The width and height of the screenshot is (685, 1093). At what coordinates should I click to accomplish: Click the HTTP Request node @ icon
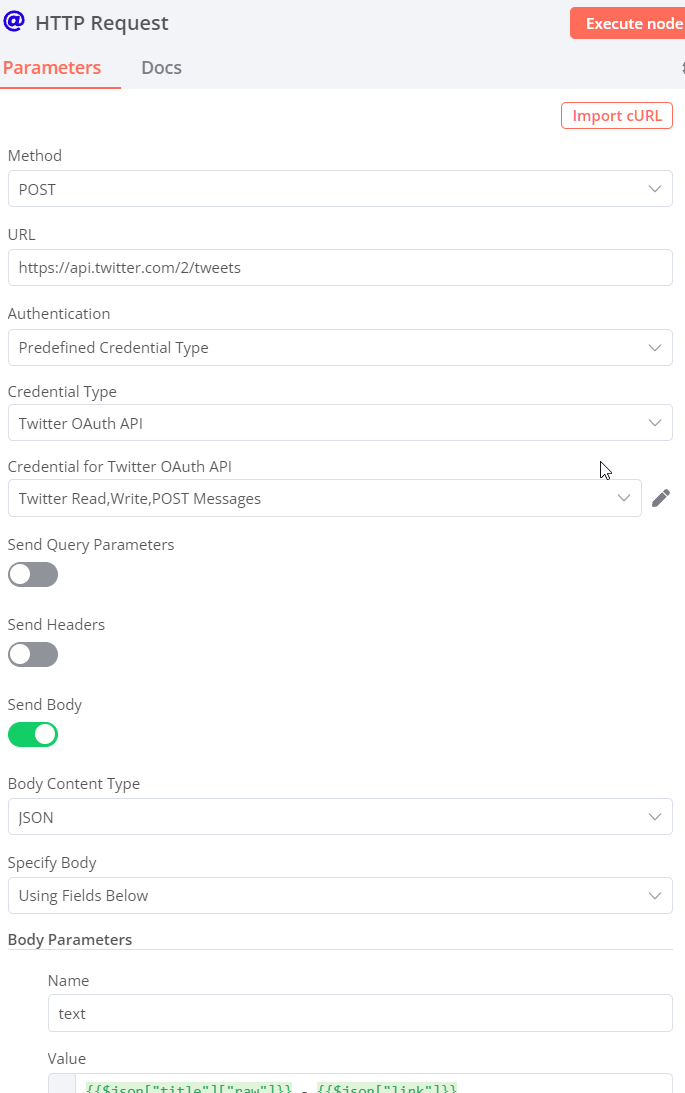pos(14,22)
